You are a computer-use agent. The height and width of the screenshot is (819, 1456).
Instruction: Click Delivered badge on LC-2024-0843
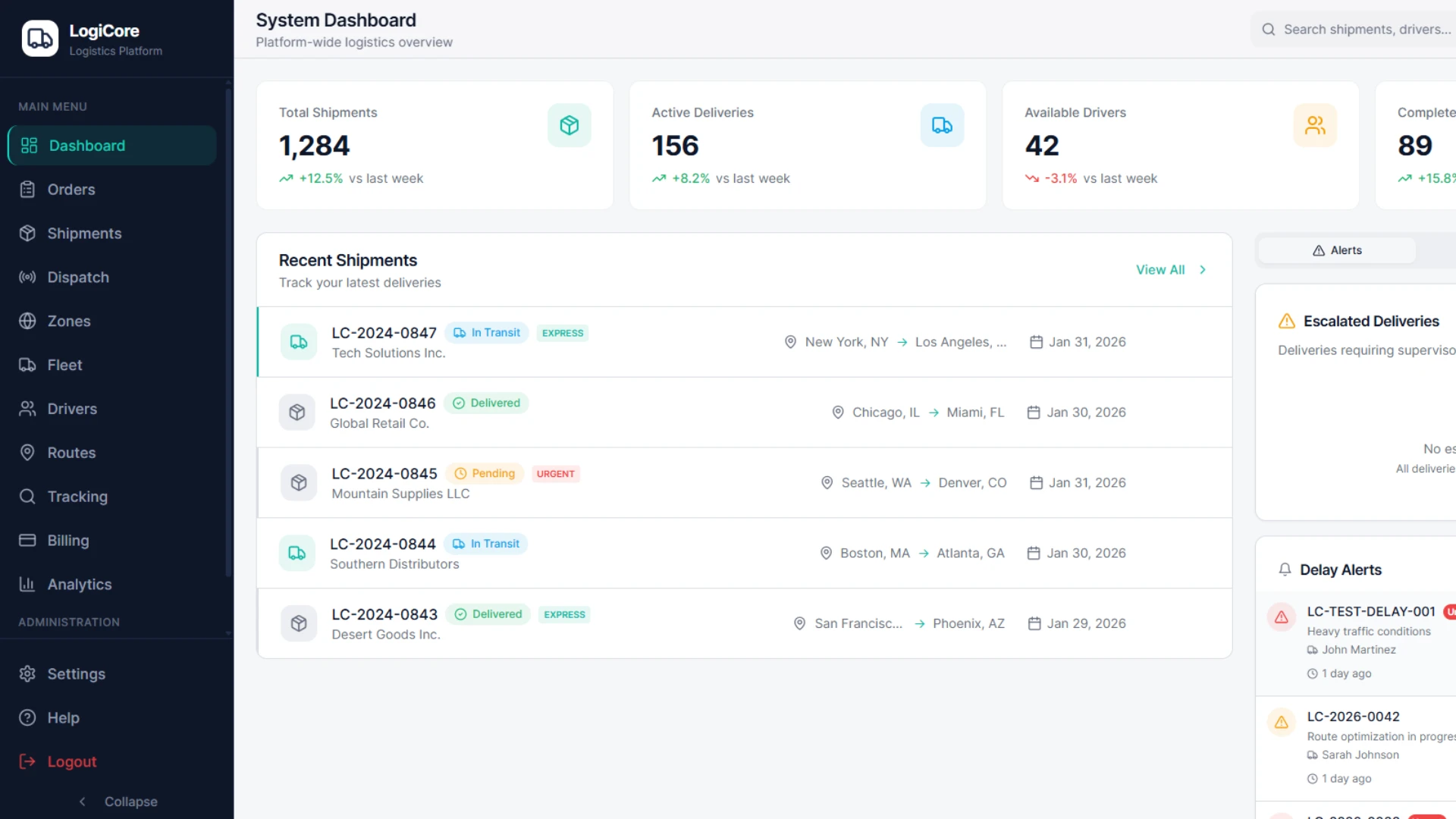[x=488, y=614]
